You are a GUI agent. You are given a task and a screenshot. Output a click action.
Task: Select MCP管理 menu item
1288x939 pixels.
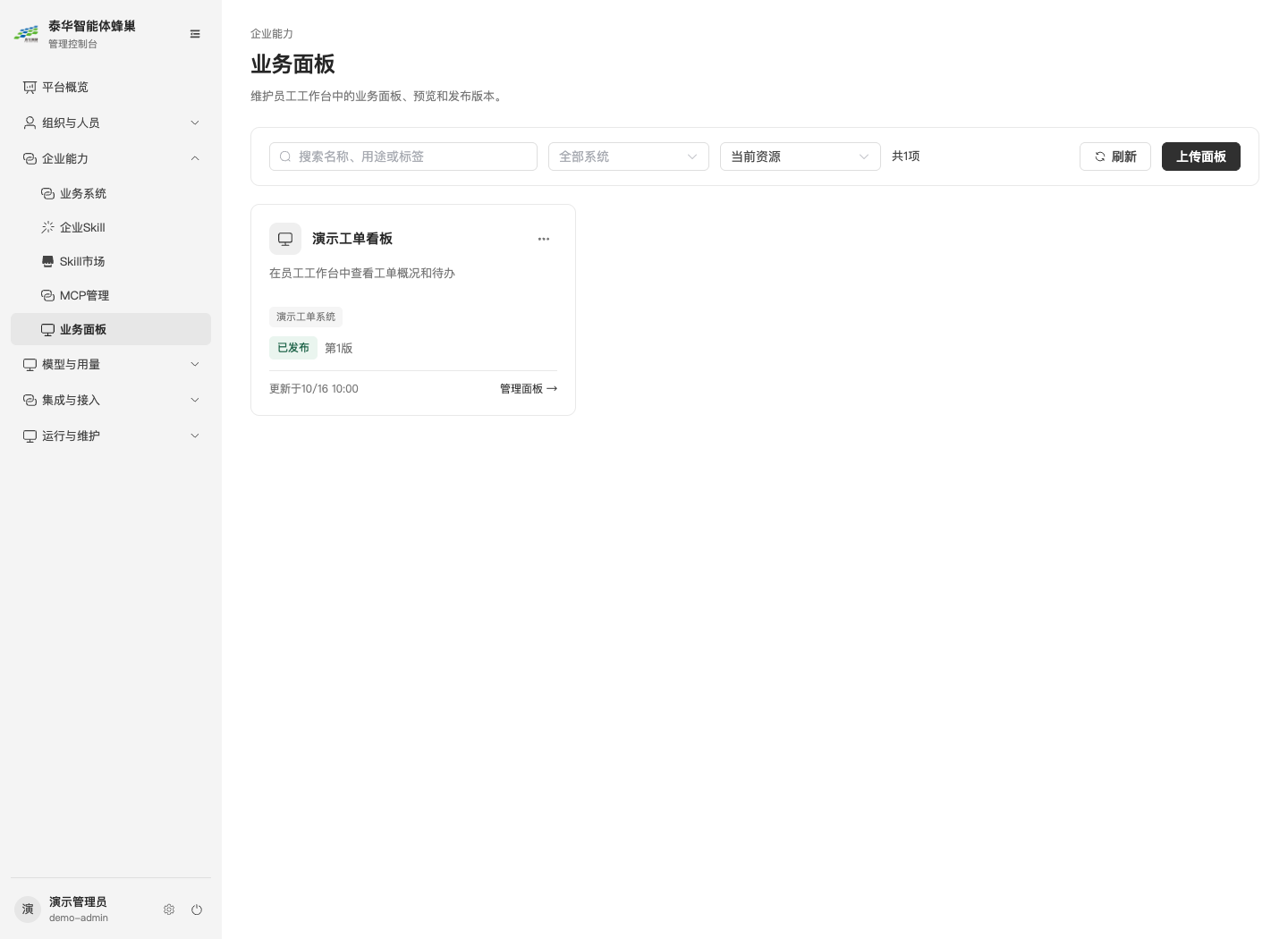coord(111,295)
